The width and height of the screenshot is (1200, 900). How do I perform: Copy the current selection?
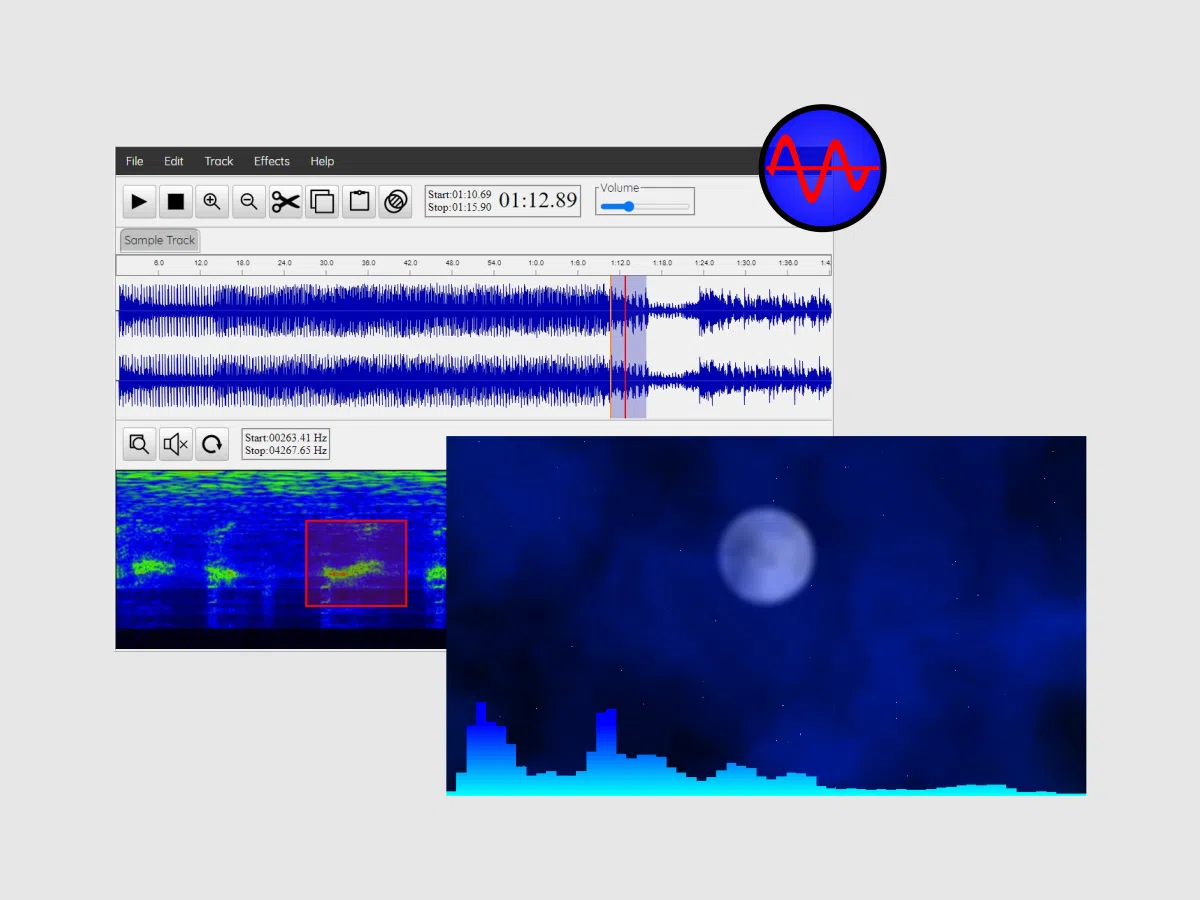pos(322,201)
